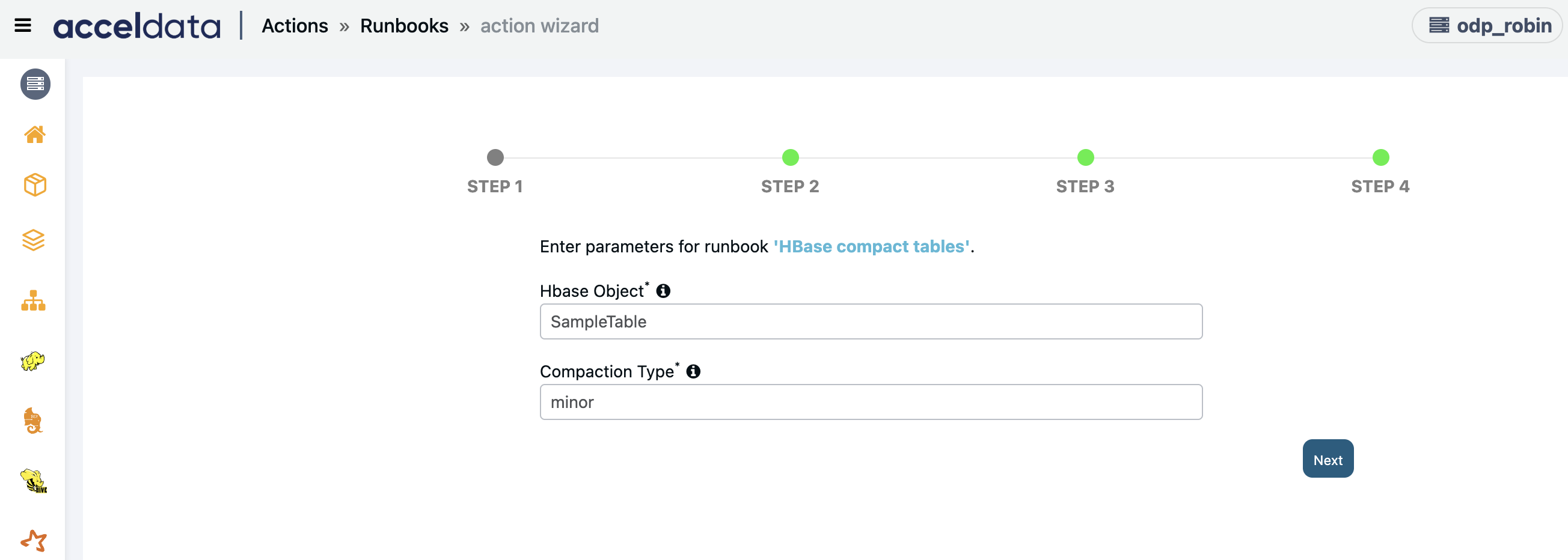Show info tooltip for Compaction Type

[x=693, y=371]
